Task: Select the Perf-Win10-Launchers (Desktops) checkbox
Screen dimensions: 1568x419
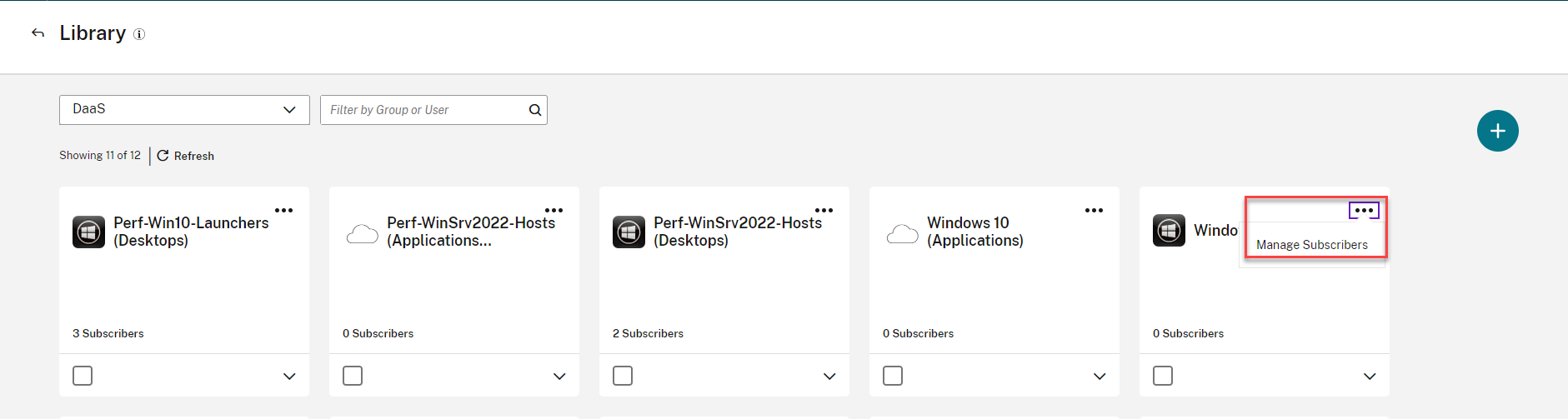Action: click(x=83, y=376)
